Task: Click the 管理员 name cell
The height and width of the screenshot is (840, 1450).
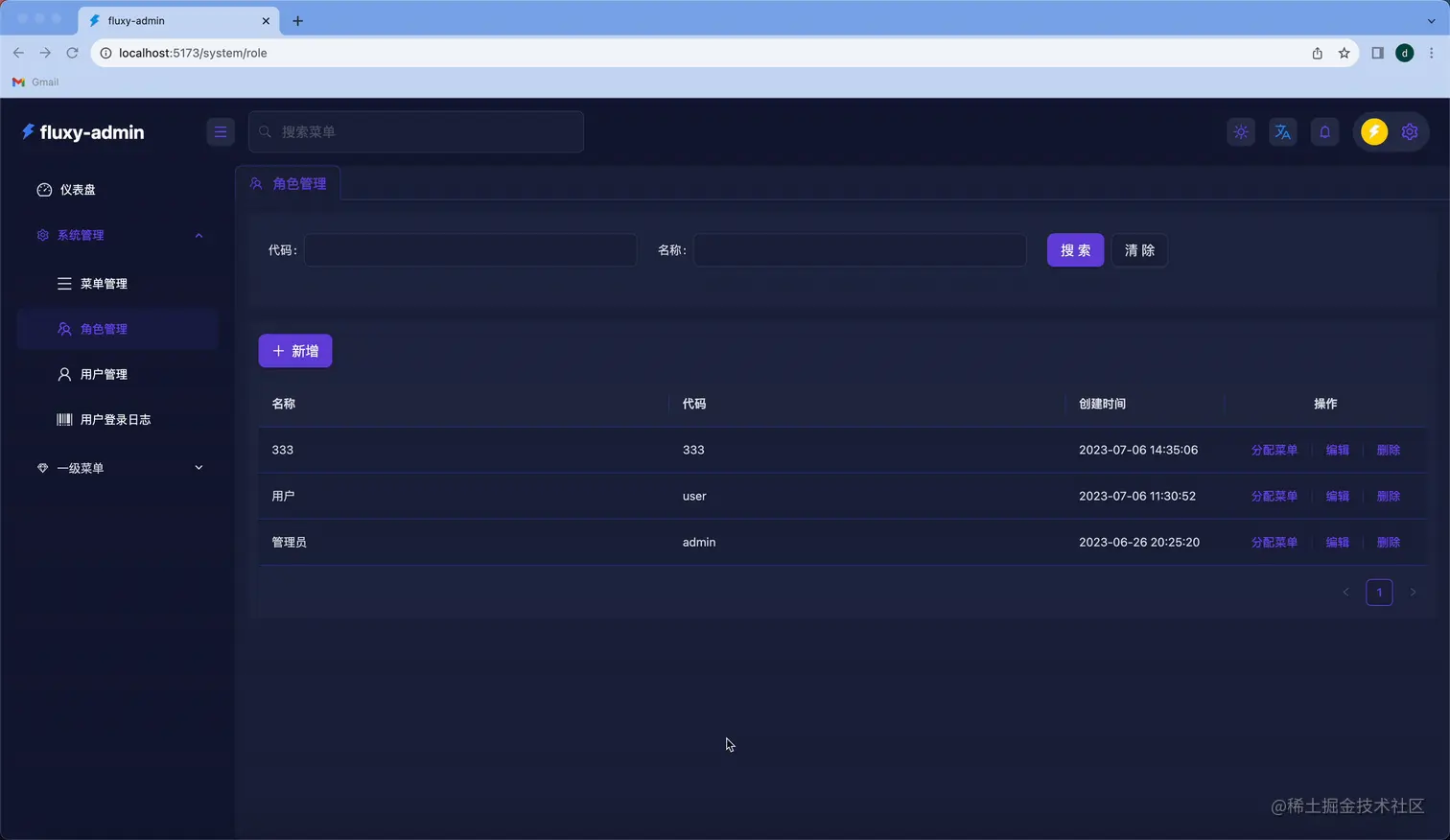Action: (x=290, y=542)
